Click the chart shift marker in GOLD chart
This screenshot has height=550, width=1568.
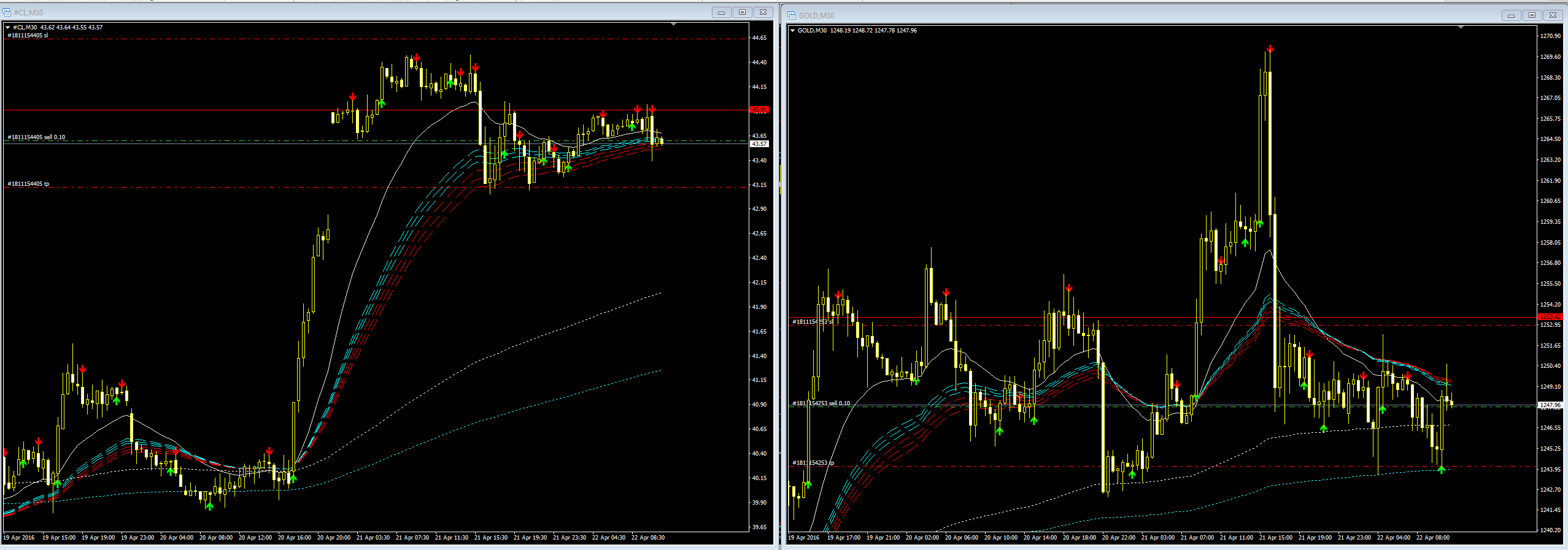coord(1461,28)
